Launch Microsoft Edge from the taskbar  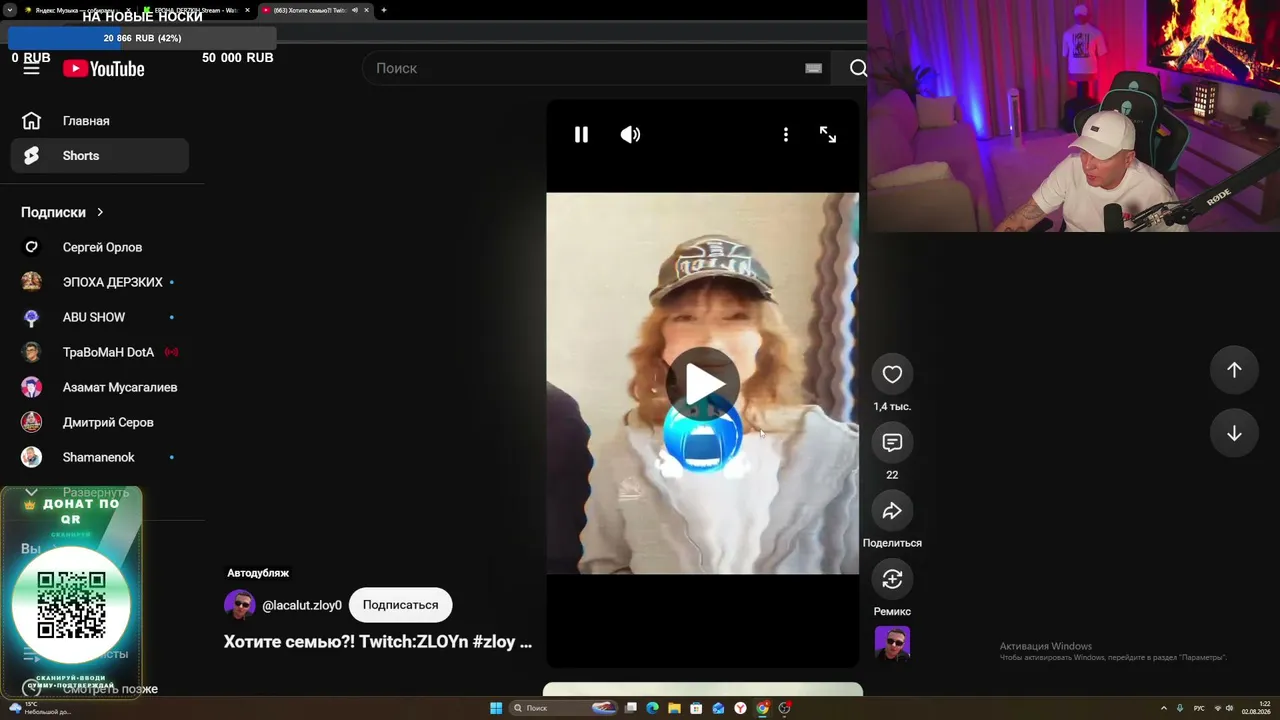653,708
